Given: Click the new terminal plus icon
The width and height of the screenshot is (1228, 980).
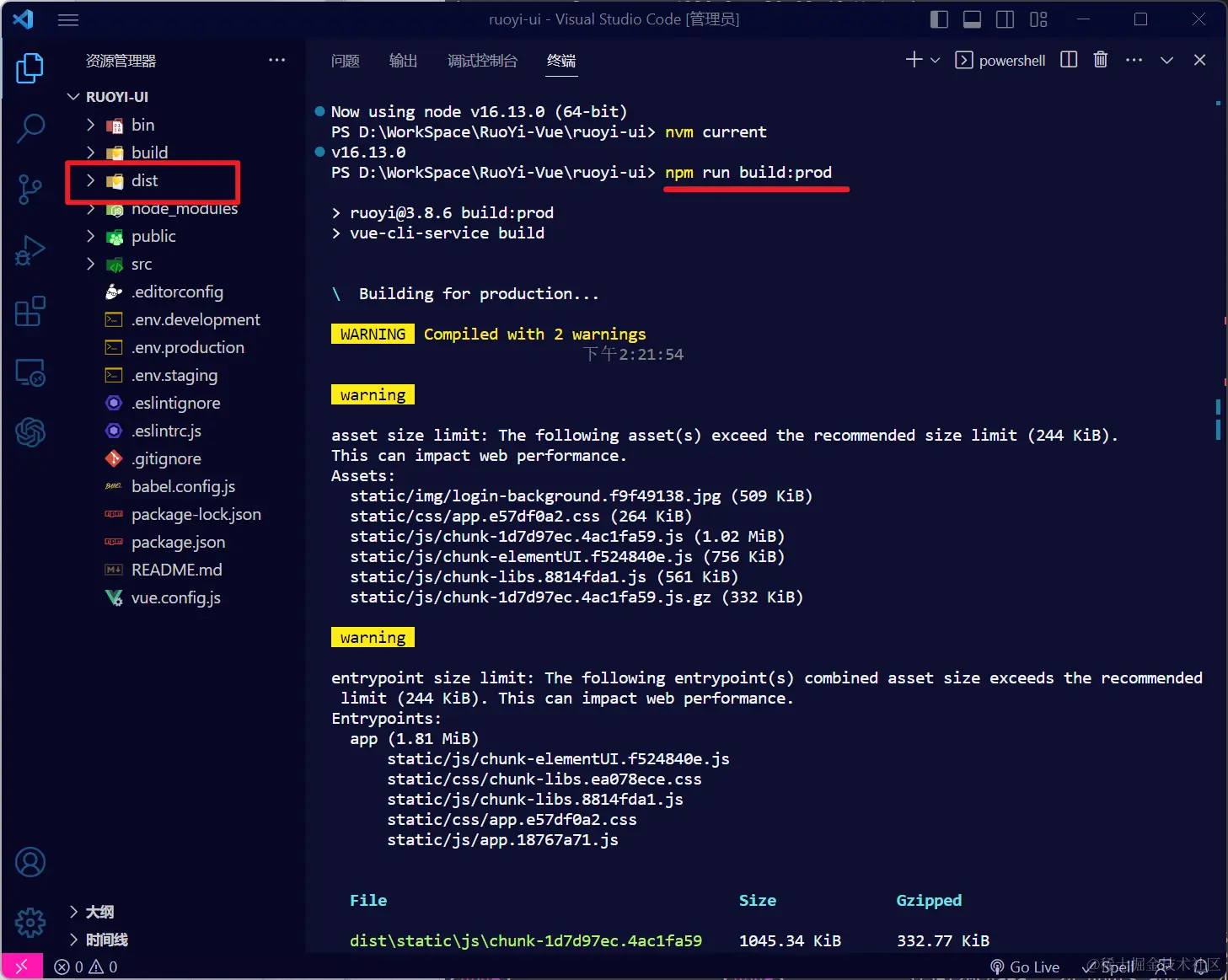Looking at the screenshot, I should tap(914, 60).
